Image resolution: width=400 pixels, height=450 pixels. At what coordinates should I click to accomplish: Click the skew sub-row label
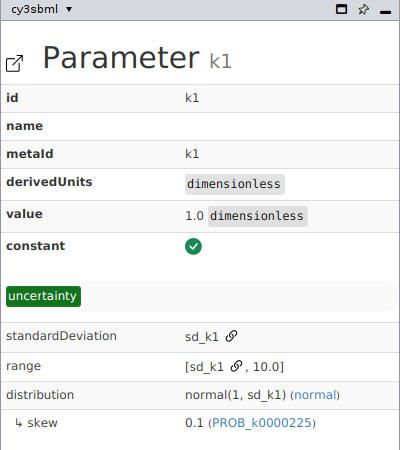pos(42,423)
